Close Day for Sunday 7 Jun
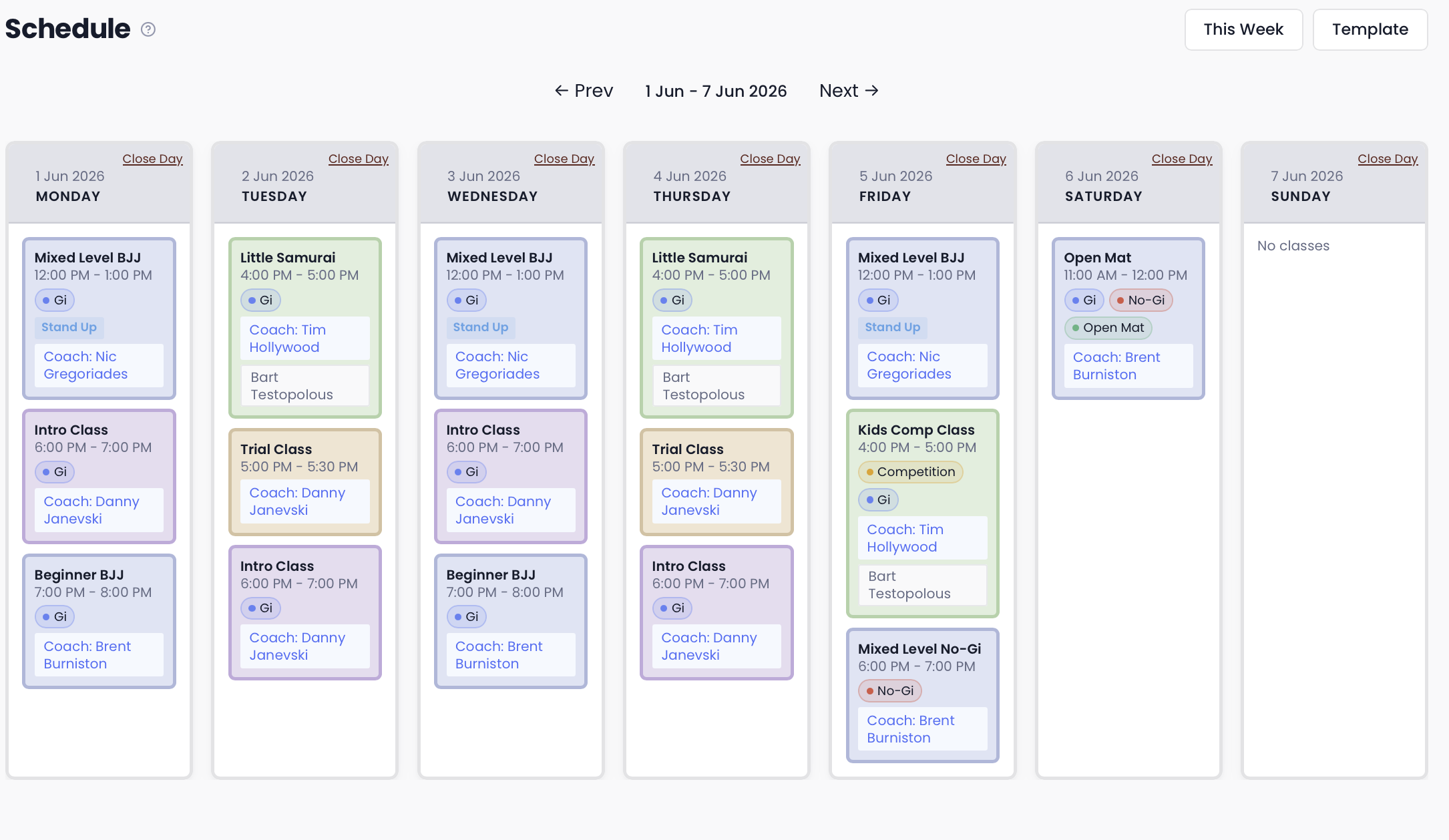1449x840 pixels. click(1388, 159)
